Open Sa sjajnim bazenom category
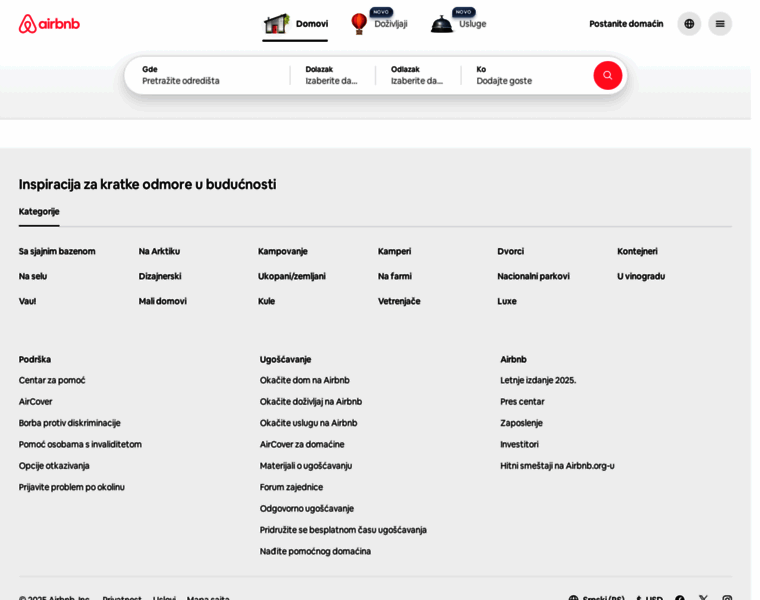 (57, 252)
